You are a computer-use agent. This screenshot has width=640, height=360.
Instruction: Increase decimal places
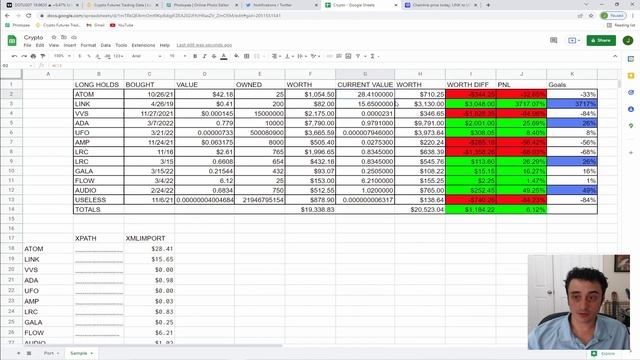[x=107, y=56]
